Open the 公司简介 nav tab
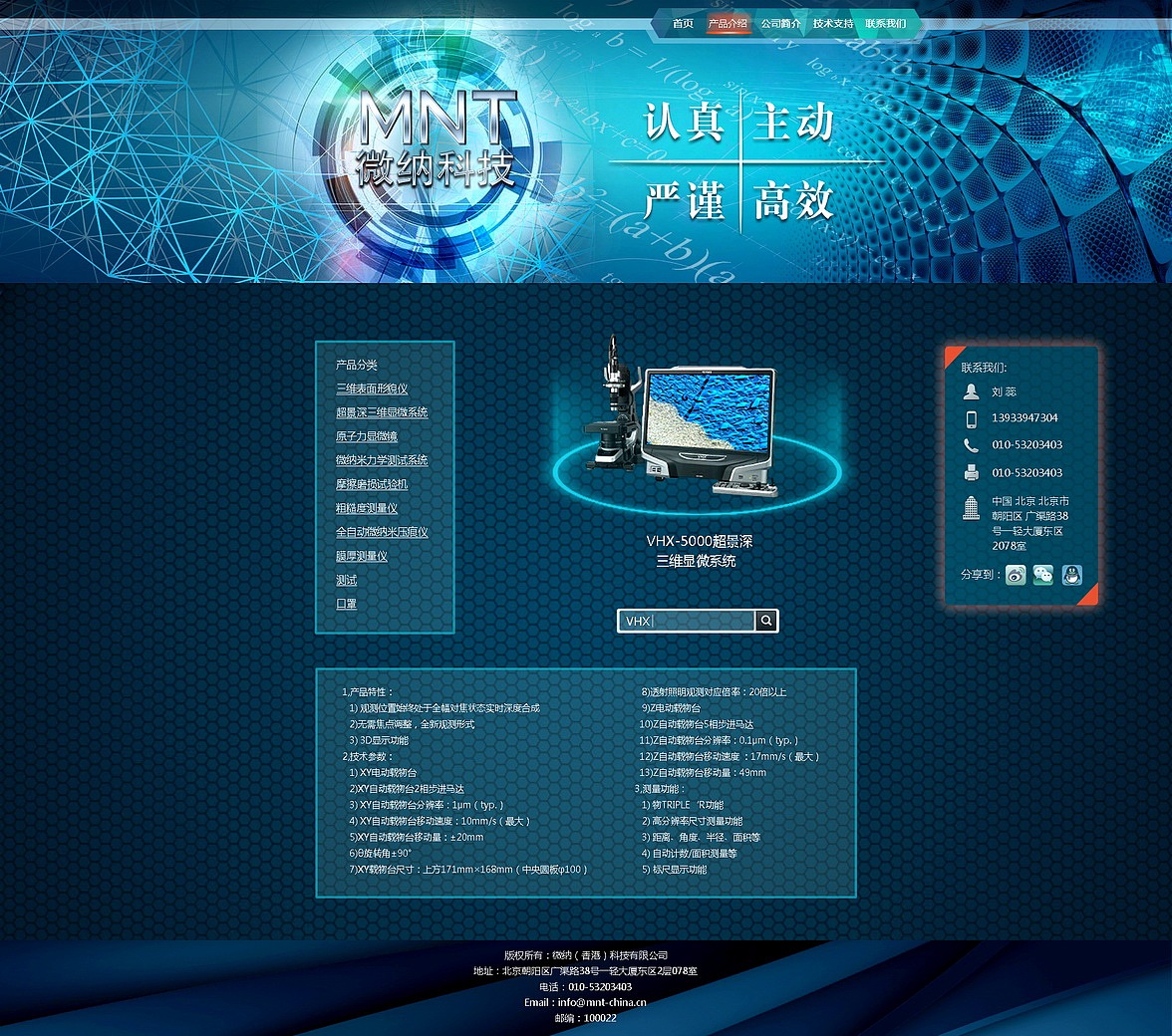The height and width of the screenshot is (1036, 1172). point(780,24)
